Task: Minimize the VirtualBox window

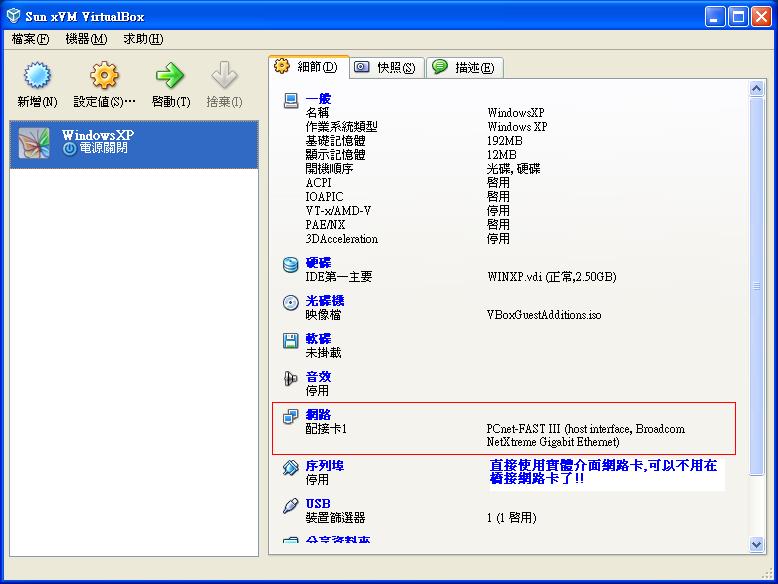Action: click(x=714, y=16)
